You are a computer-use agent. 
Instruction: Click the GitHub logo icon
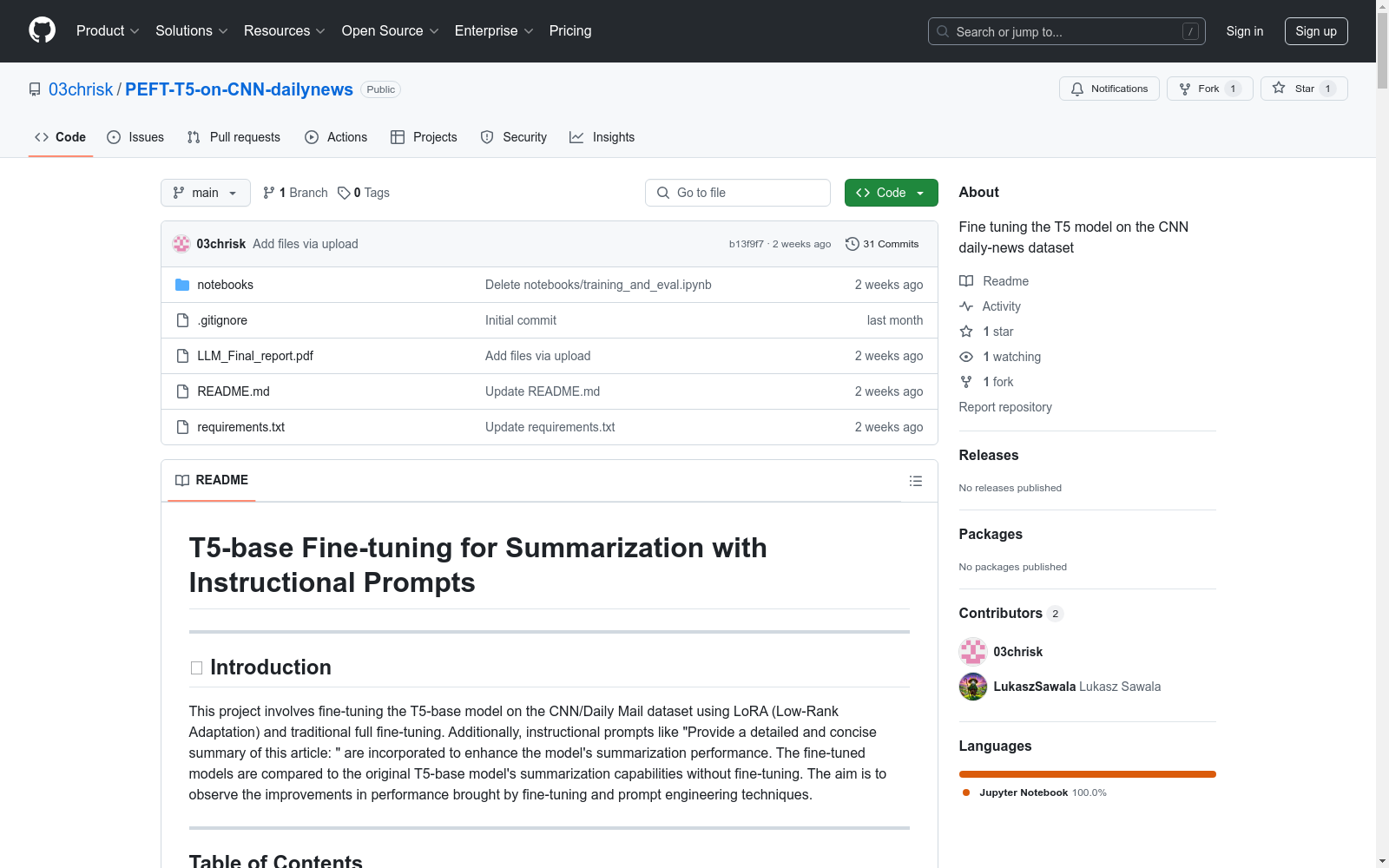(42, 30)
